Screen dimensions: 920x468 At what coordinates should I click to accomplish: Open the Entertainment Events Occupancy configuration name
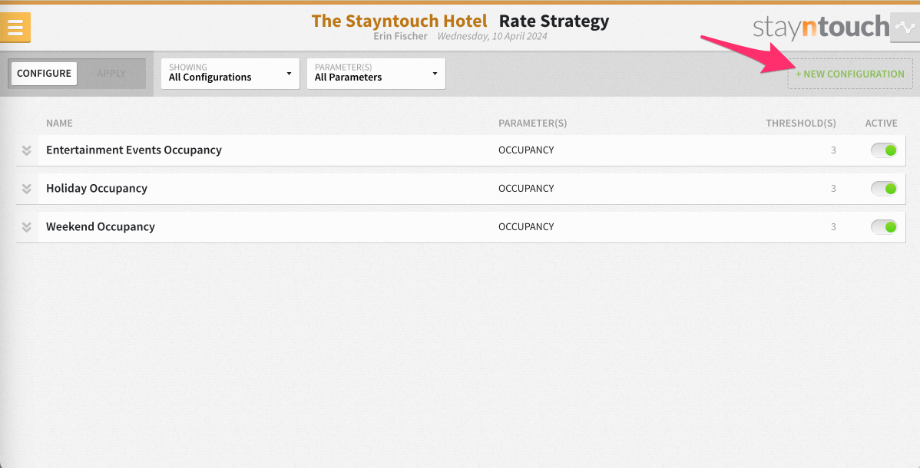[134, 150]
